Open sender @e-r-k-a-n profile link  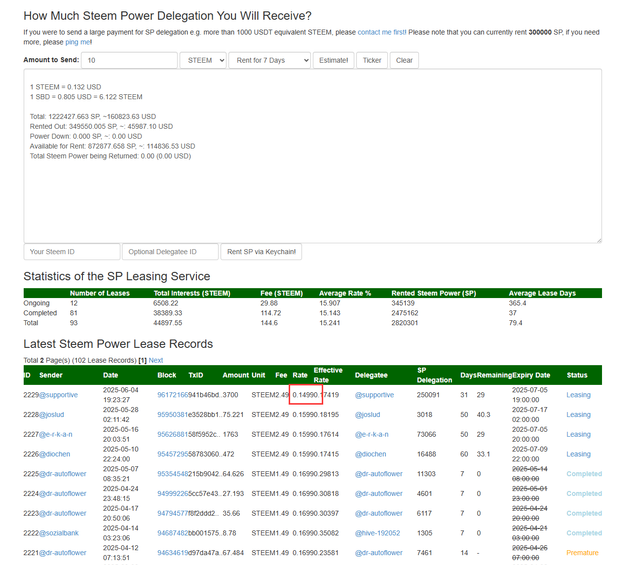(x=56, y=434)
